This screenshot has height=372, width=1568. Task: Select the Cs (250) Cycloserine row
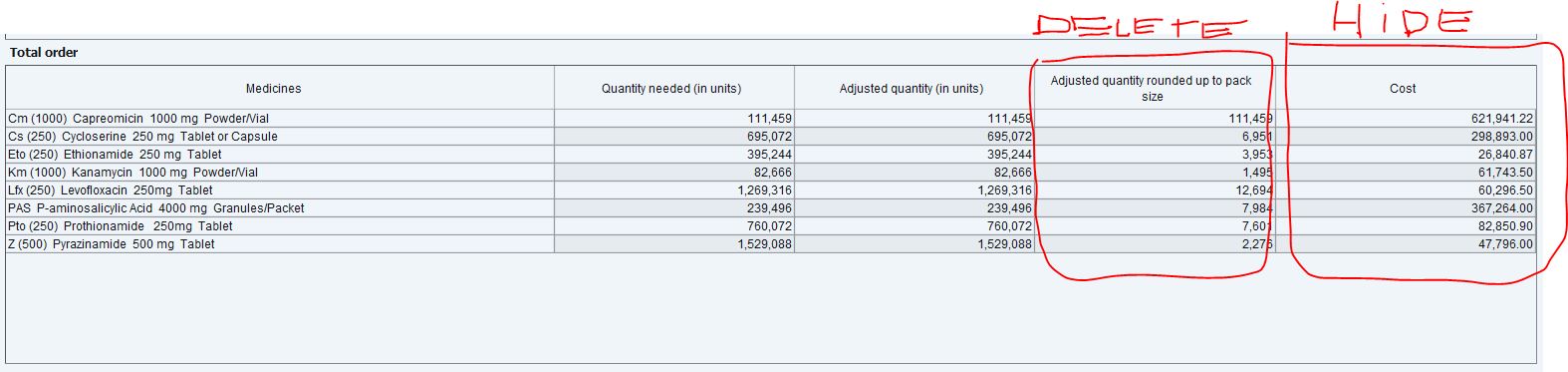pos(771,137)
